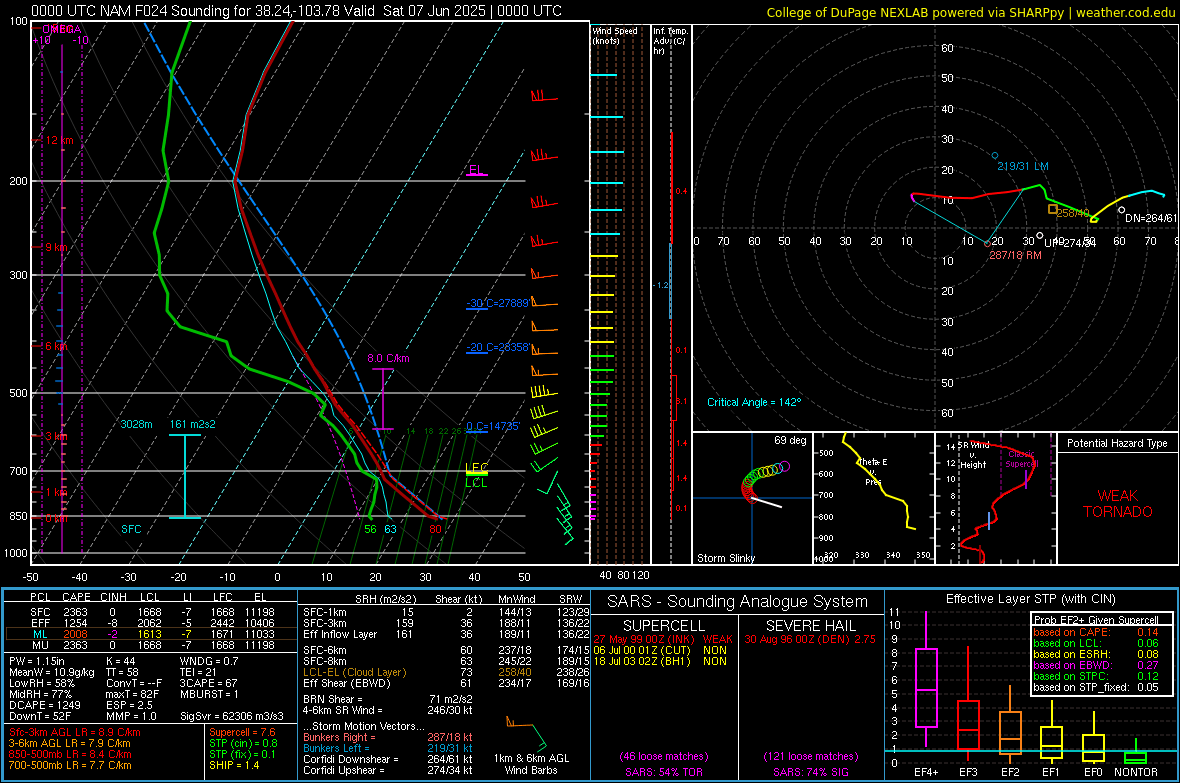Click the LFC label on the skew-T

(477, 468)
